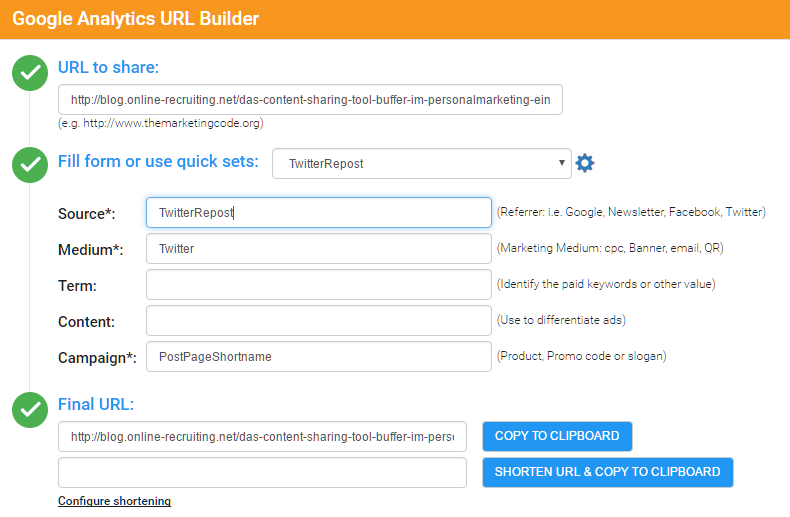The height and width of the screenshot is (517, 790).
Task: Click the 'URL to share:' heading
Action: point(108,67)
